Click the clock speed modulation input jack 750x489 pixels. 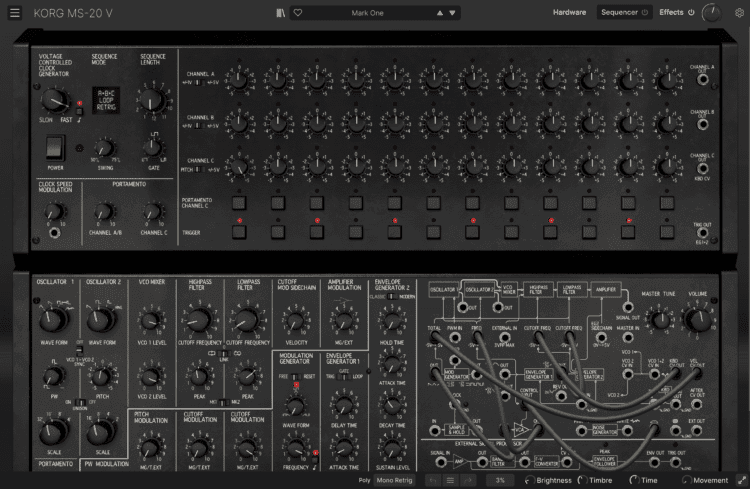tap(55, 233)
